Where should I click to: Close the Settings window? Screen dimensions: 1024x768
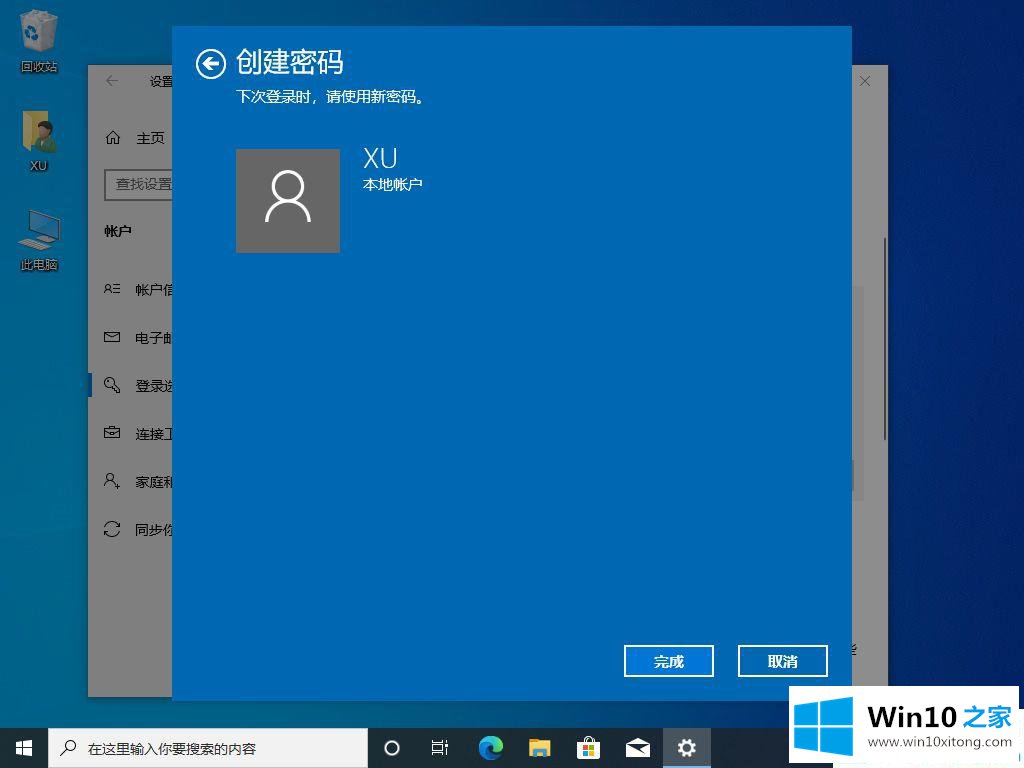[865, 81]
